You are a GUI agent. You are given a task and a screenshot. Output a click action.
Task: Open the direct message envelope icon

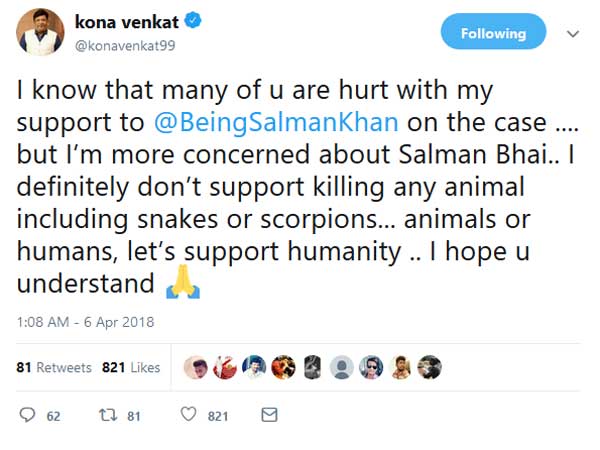(x=268, y=415)
